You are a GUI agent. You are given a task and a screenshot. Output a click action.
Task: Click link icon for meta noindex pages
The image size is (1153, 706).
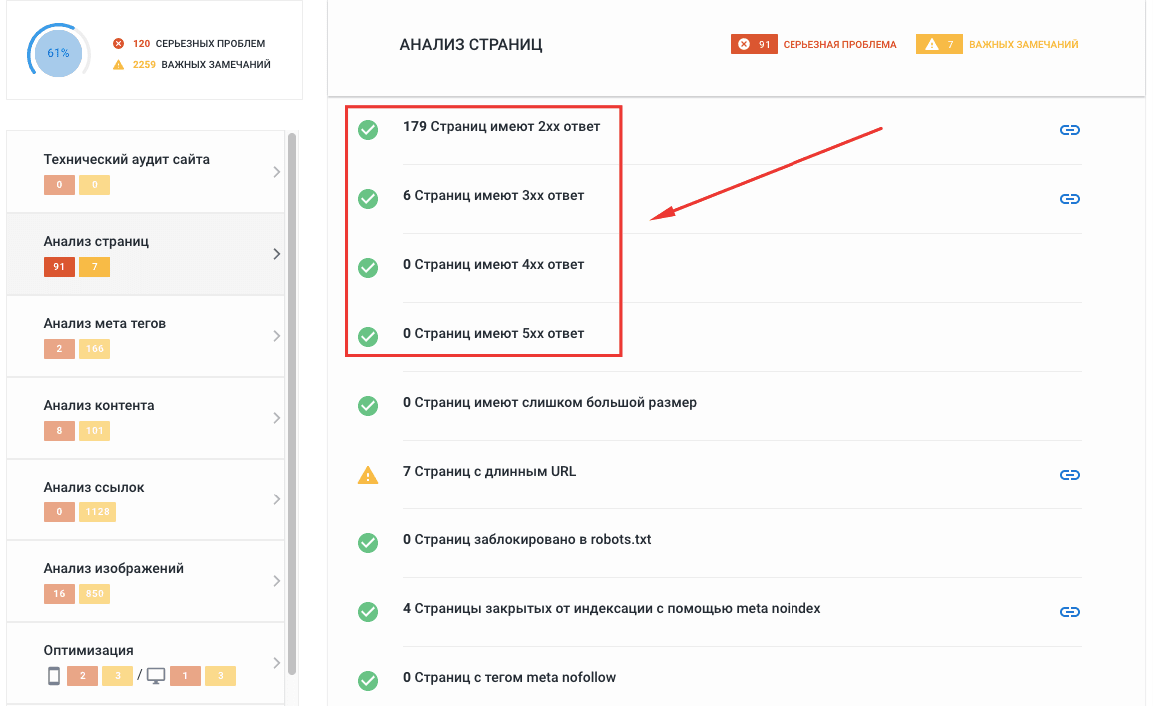coord(1069,612)
